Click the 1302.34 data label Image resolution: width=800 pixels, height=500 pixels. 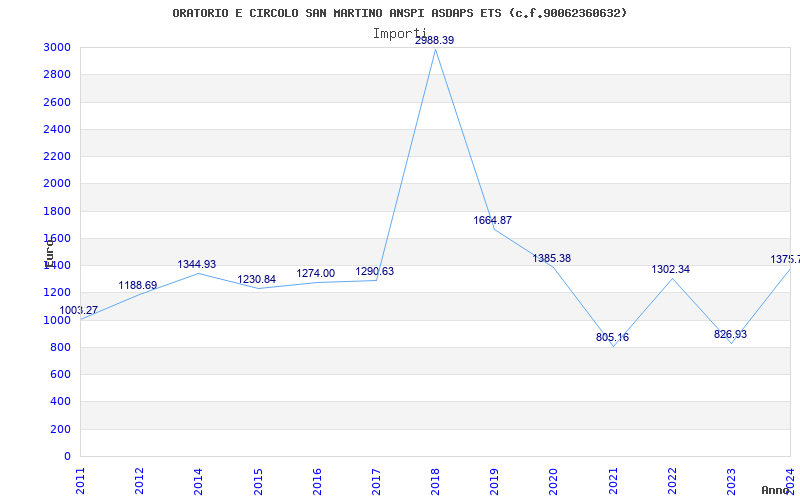click(670, 269)
